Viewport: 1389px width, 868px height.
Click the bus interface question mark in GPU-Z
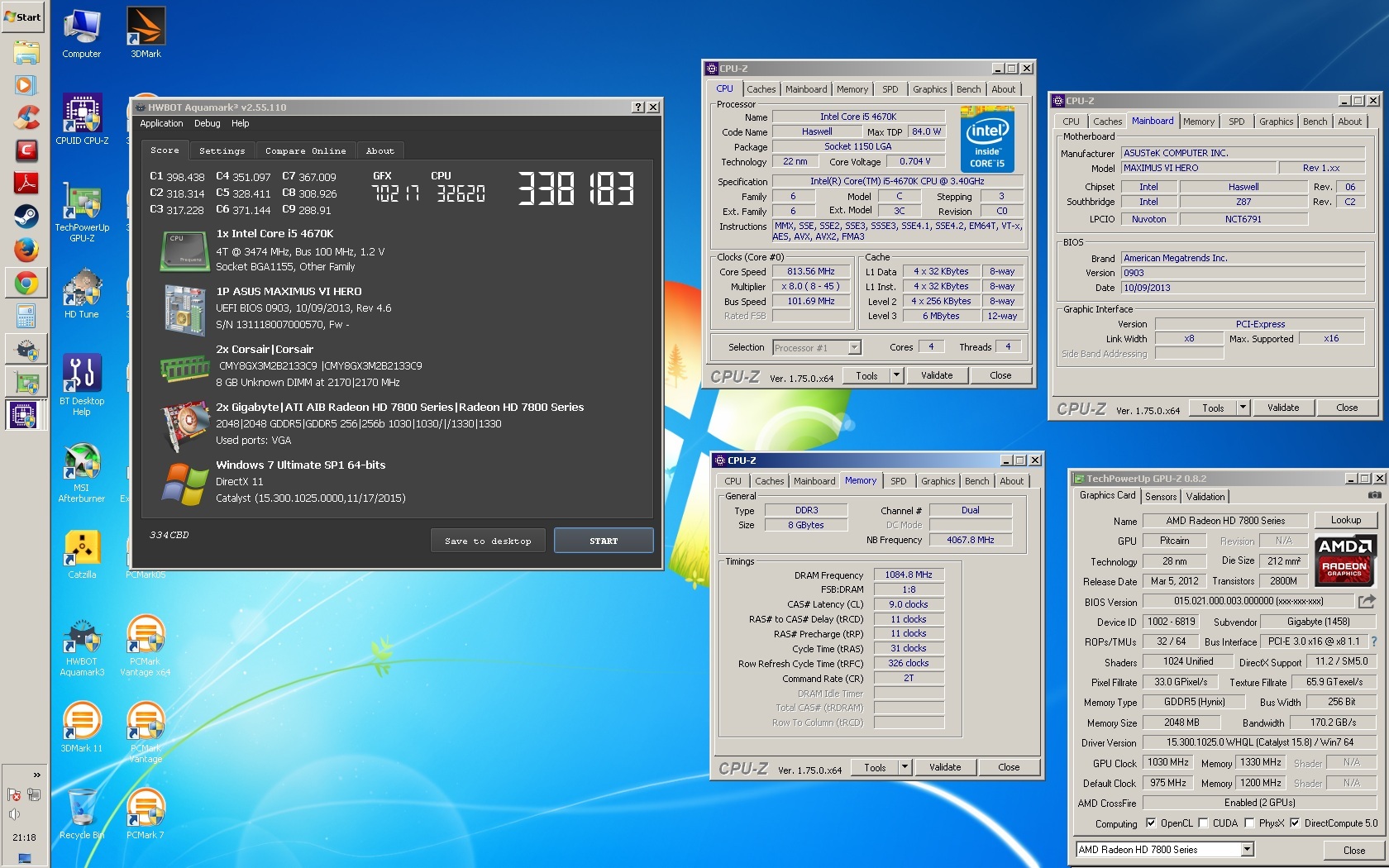point(1374,641)
